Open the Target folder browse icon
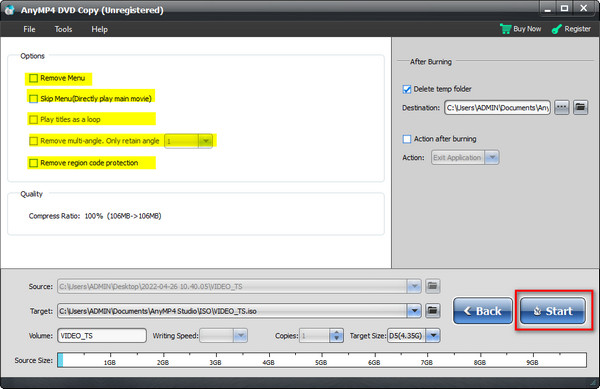The height and width of the screenshot is (389, 600). click(432, 311)
